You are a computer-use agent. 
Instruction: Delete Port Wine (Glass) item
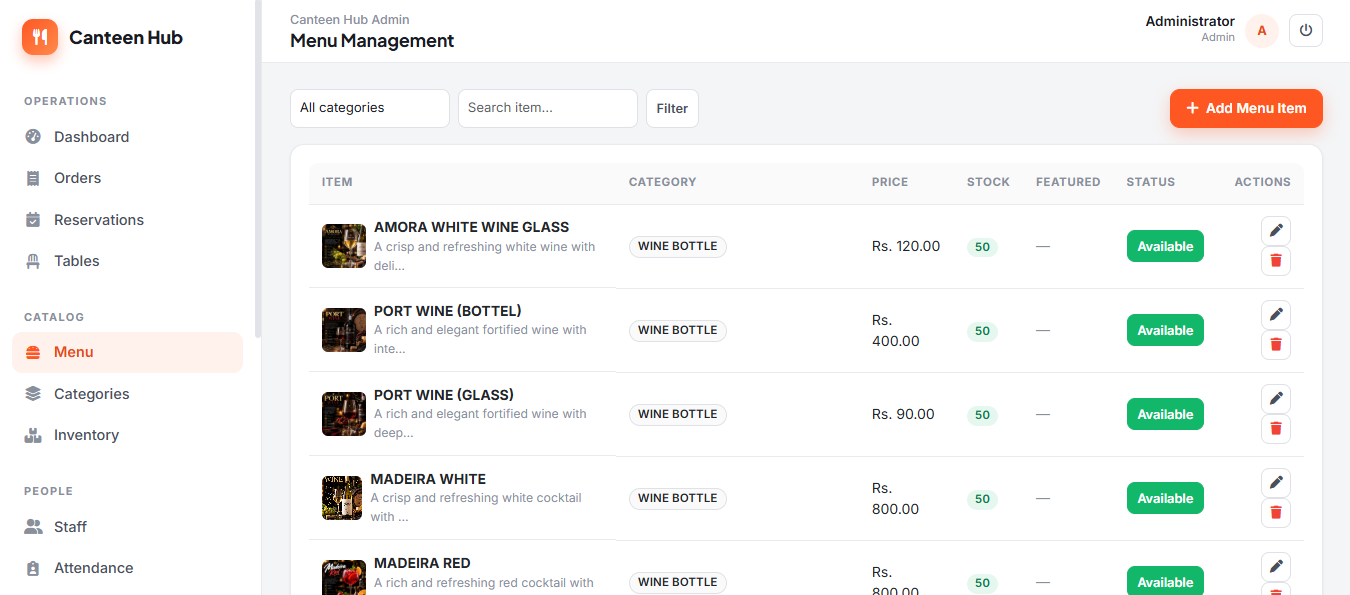coord(1276,429)
